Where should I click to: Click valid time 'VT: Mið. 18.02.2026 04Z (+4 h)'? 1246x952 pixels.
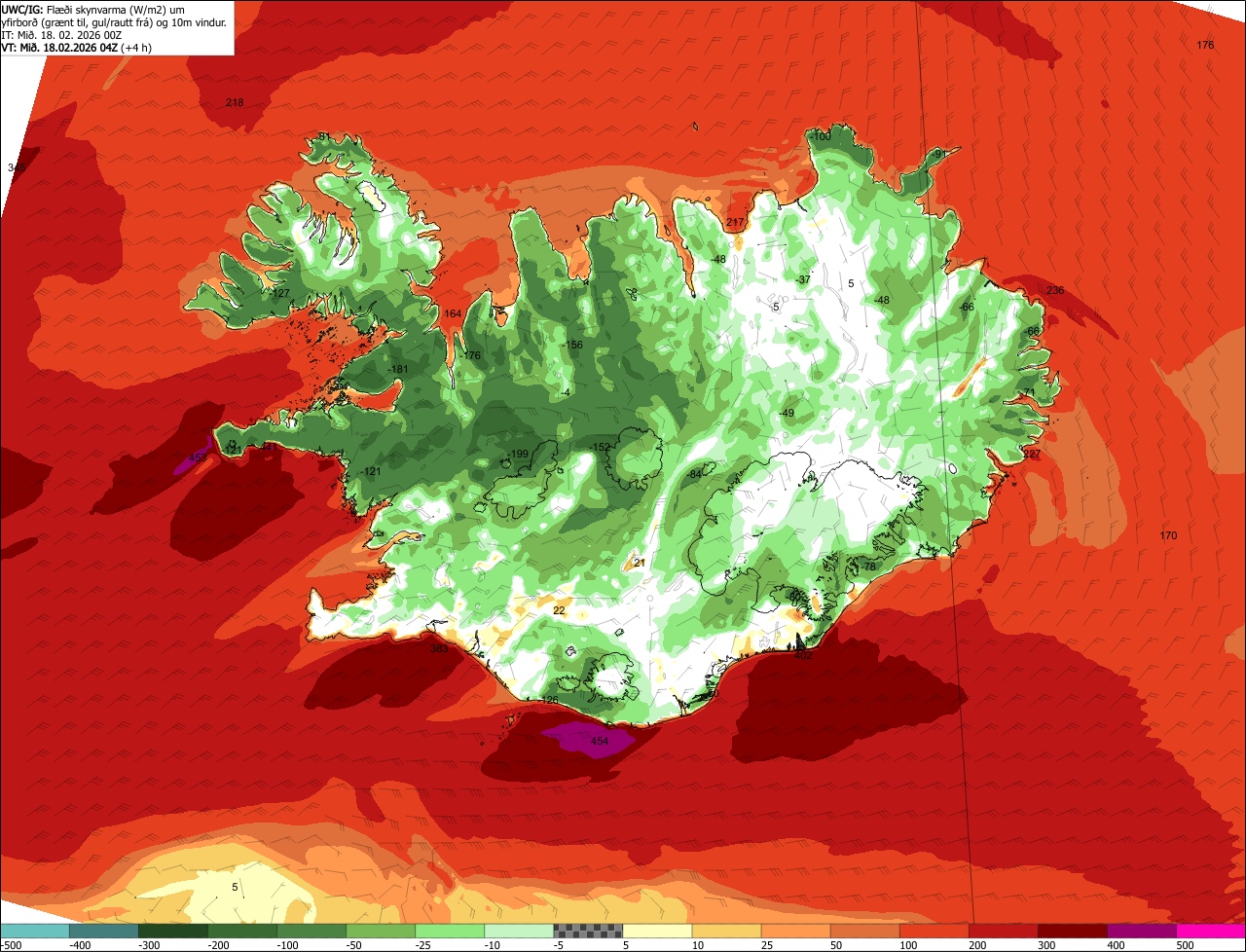pyautogui.click(x=77, y=46)
